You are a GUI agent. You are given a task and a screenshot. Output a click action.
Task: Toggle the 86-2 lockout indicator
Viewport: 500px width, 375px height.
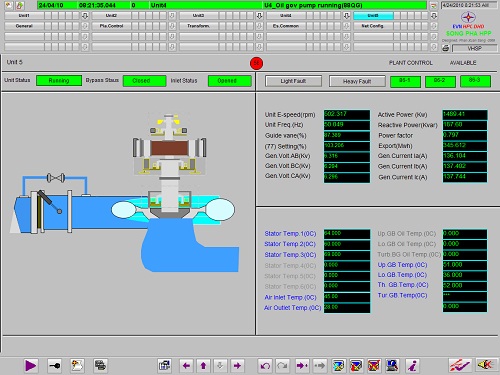pos(440,81)
